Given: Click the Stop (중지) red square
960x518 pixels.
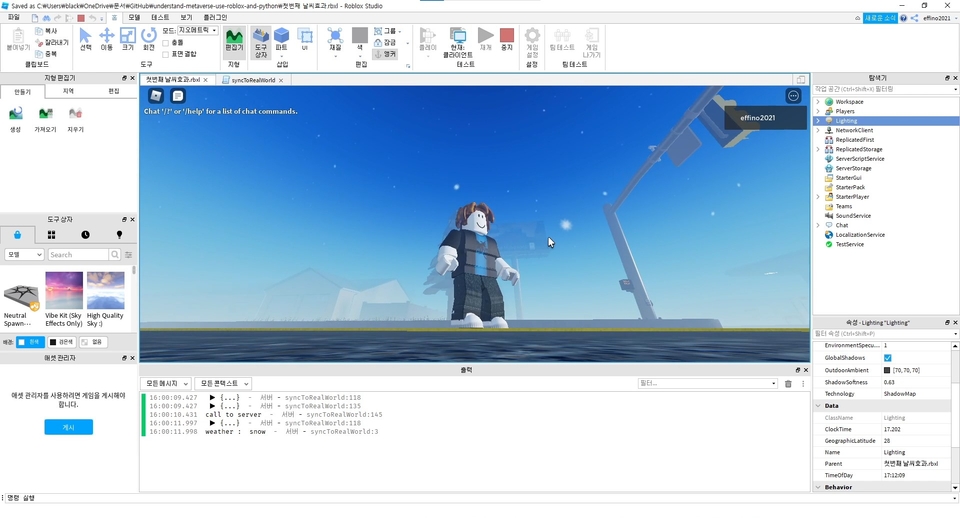Looking at the screenshot, I should tap(507, 39).
